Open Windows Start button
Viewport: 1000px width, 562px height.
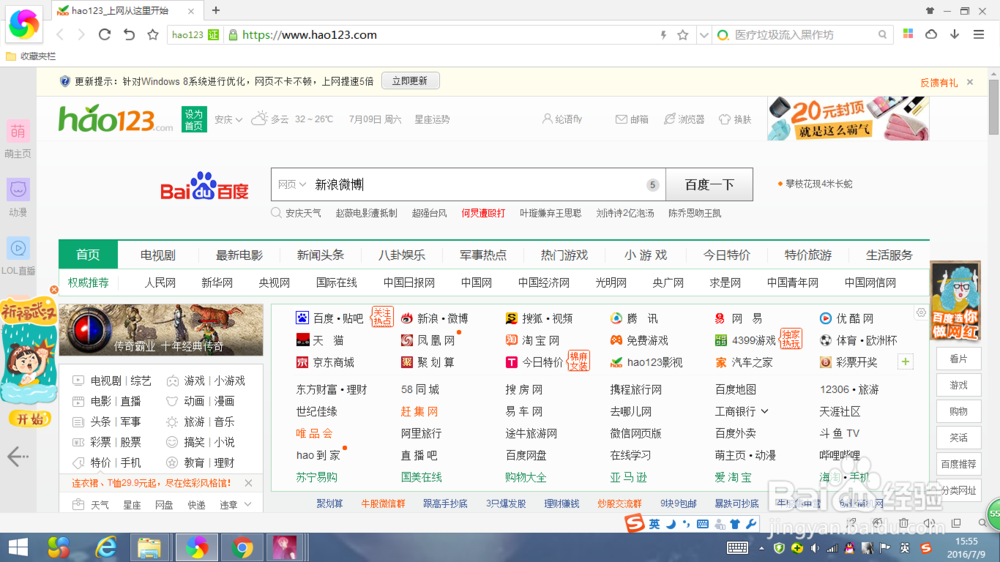[x=18, y=547]
